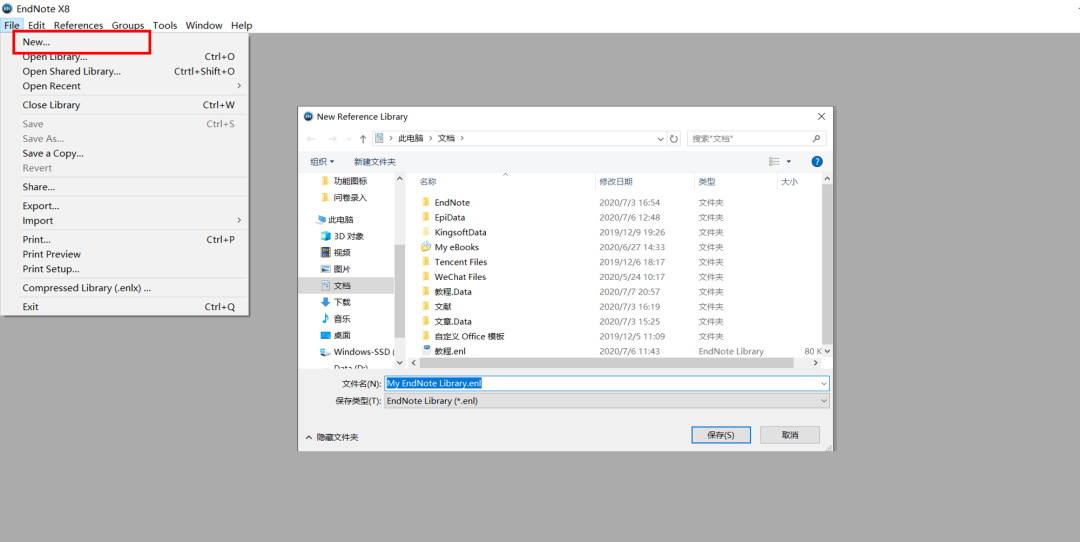Click the forward arrow in file dialog
The image size is (1080, 542).
pos(332,138)
